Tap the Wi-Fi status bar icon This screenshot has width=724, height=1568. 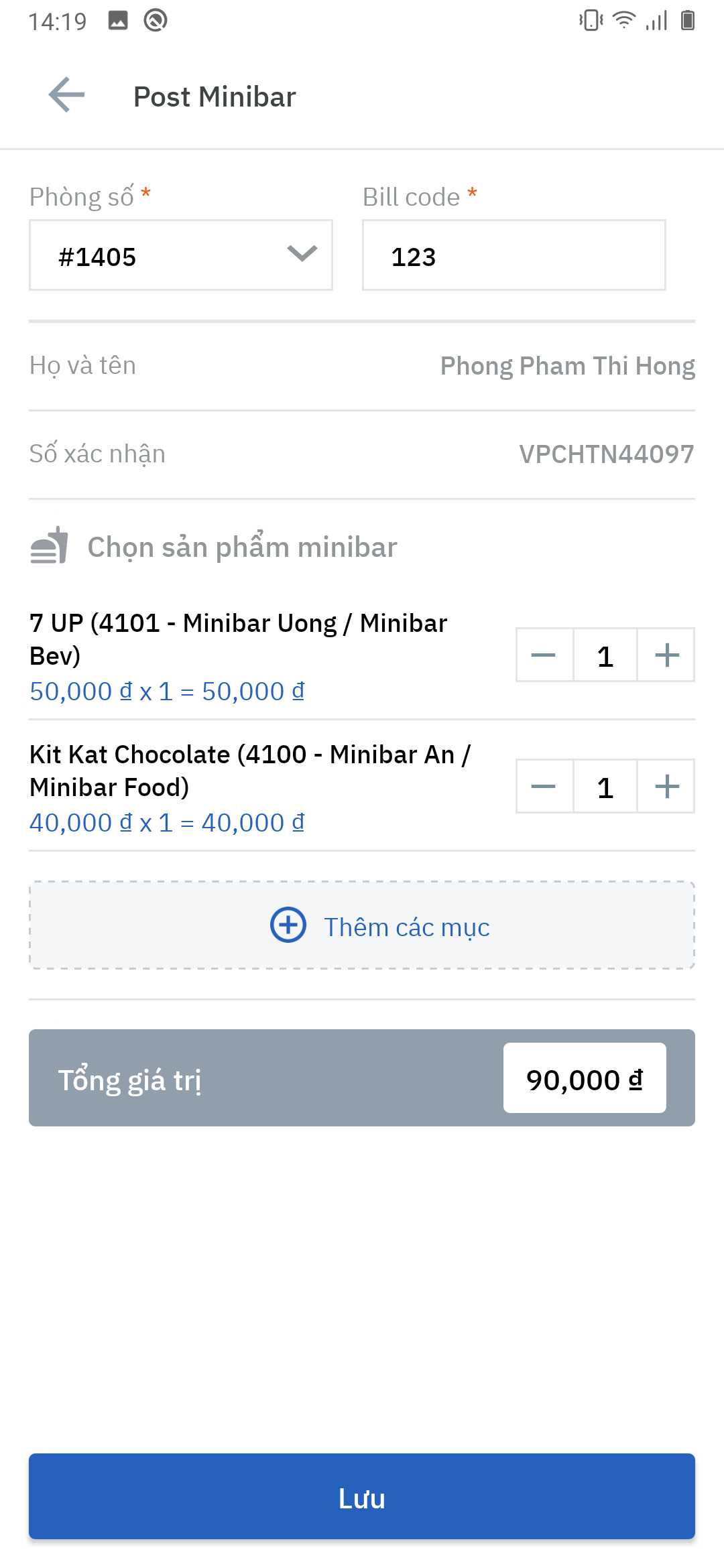tap(624, 21)
